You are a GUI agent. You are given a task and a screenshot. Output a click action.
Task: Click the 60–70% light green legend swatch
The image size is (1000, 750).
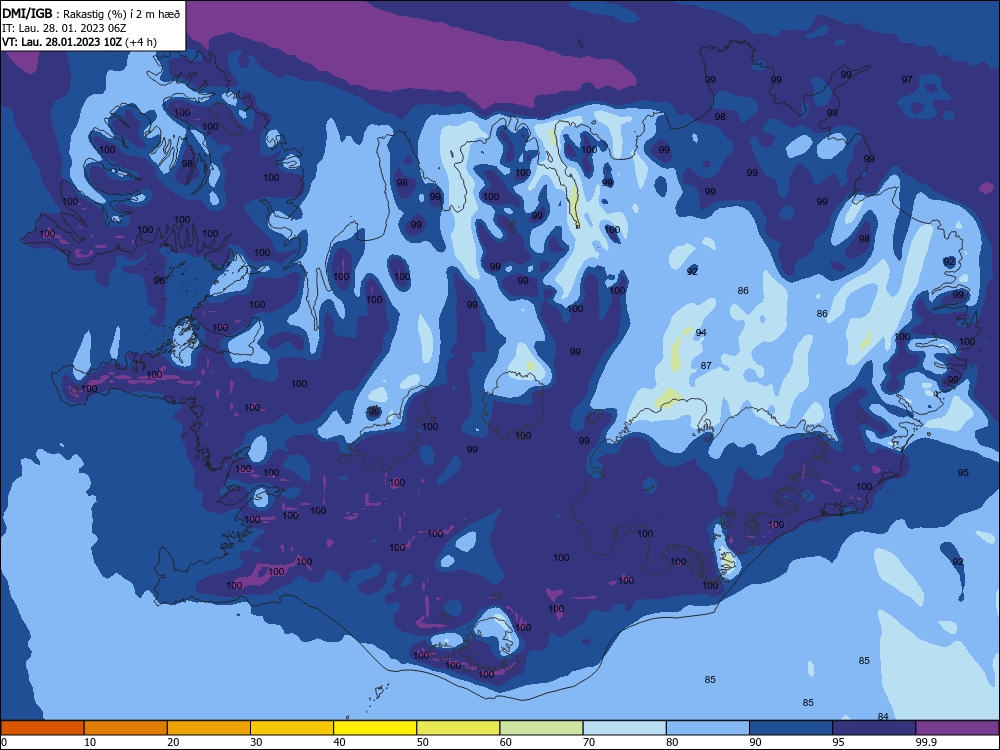click(541, 728)
